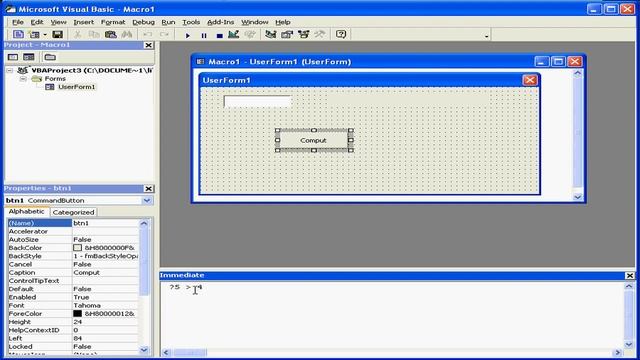Open the Run menu
This screenshot has height=360, width=640.
(168, 22)
